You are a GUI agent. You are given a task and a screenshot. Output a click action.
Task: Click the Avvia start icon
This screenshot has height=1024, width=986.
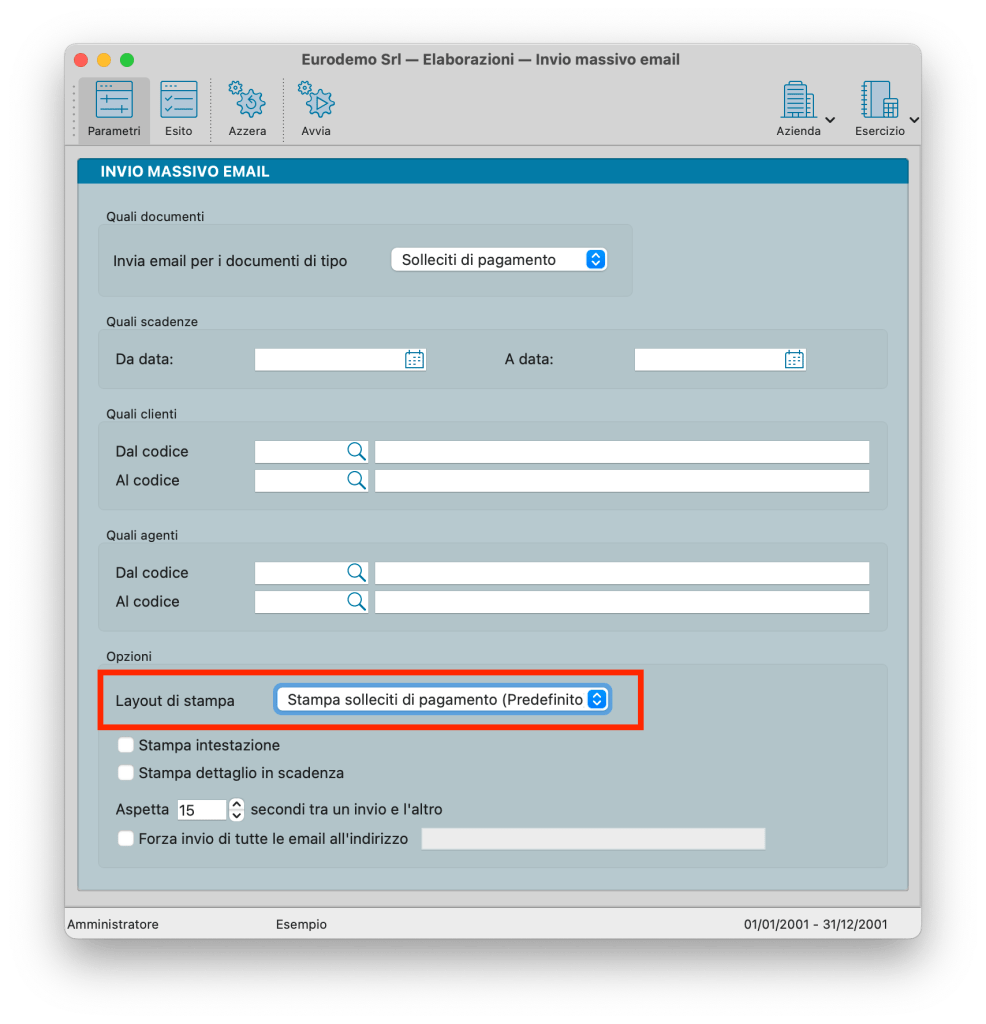316,109
